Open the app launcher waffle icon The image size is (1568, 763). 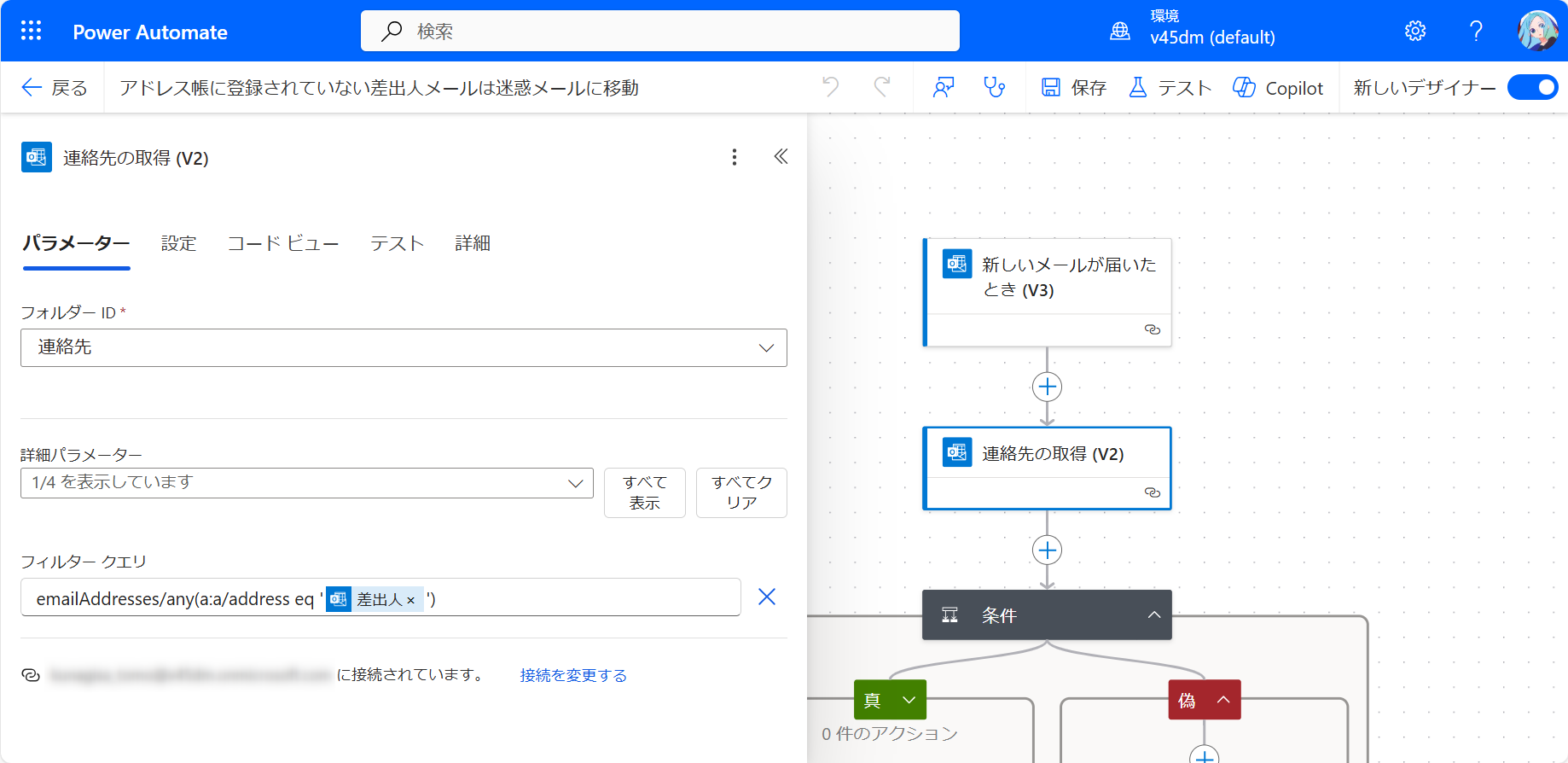[x=31, y=32]
